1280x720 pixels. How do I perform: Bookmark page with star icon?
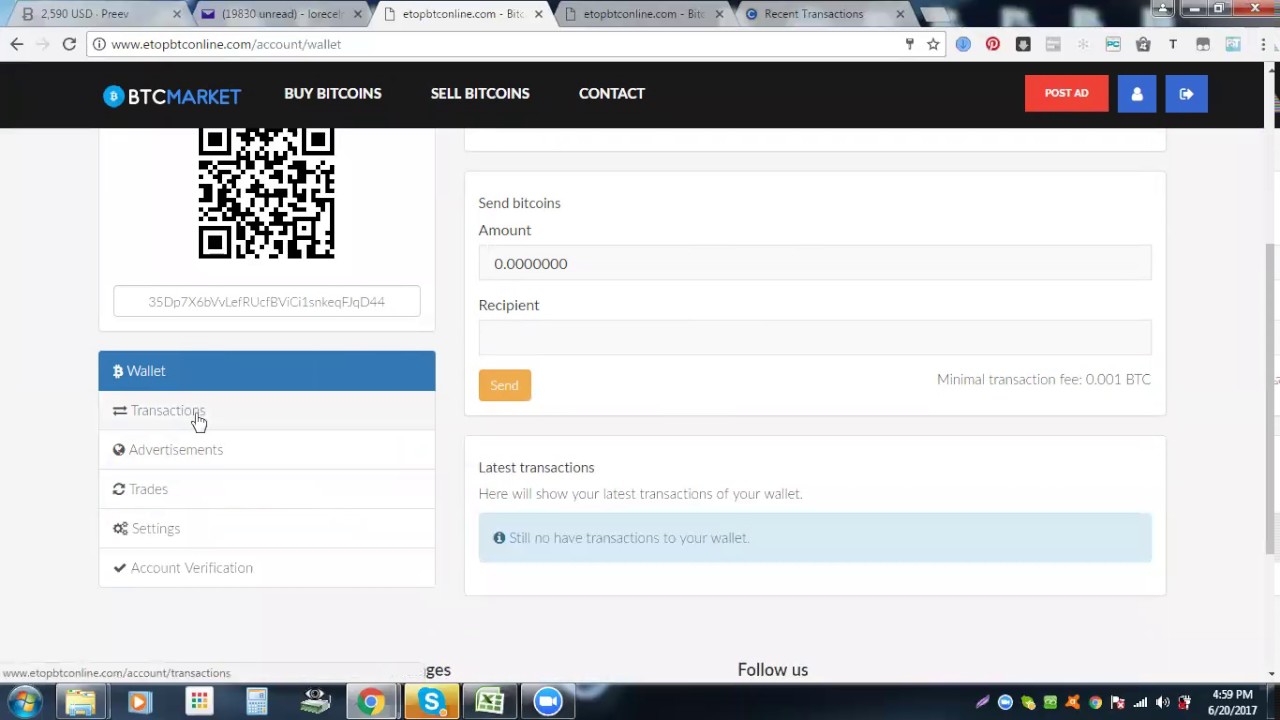tap(933, 44)
